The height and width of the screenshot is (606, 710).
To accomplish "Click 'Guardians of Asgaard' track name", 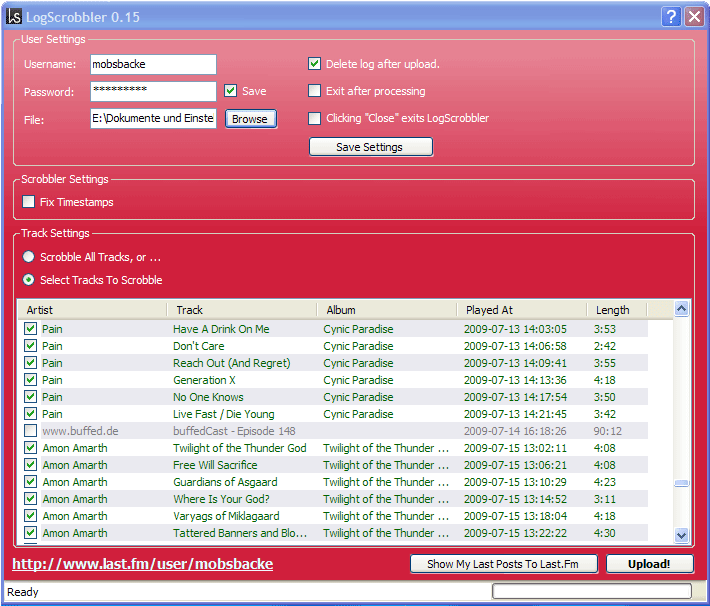I will 225,482.
